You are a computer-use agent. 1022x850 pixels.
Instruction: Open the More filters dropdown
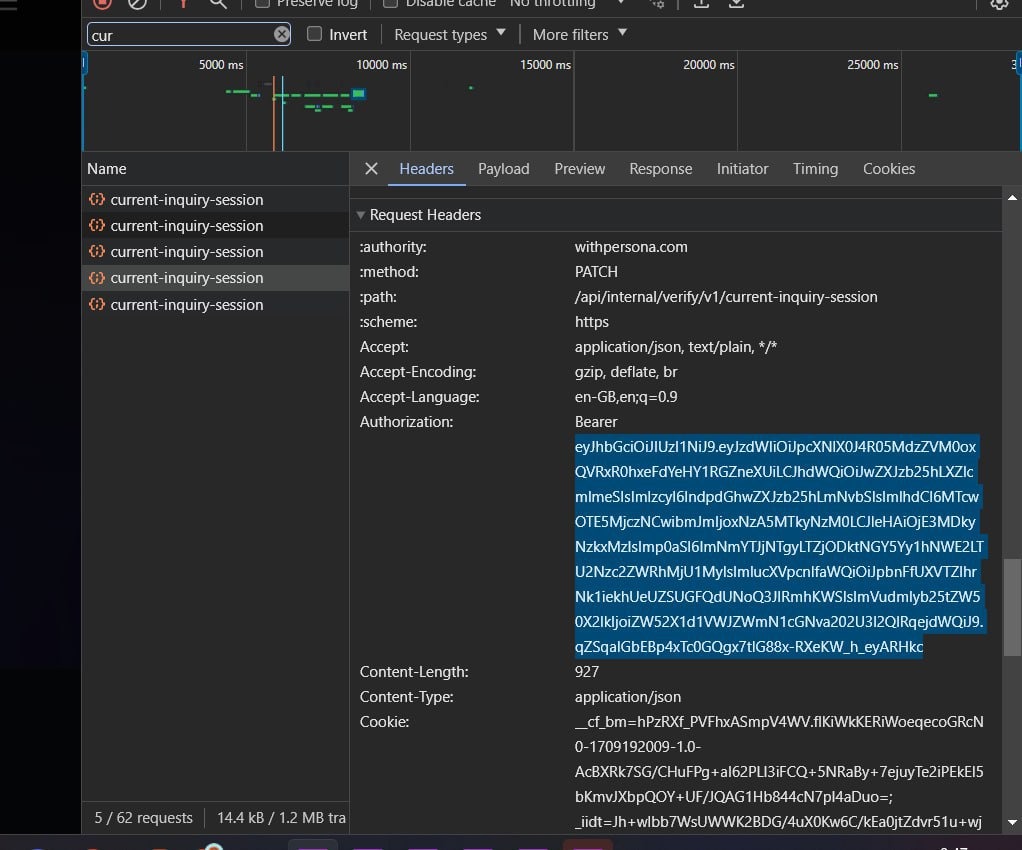click(x=579, y=34)
